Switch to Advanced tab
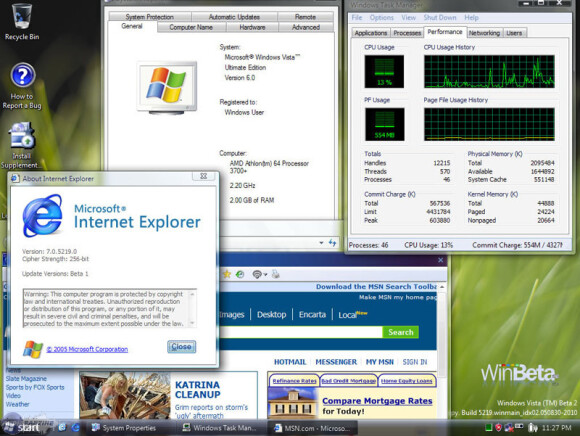Screen dimensions: 580x436 pos(306,27)
